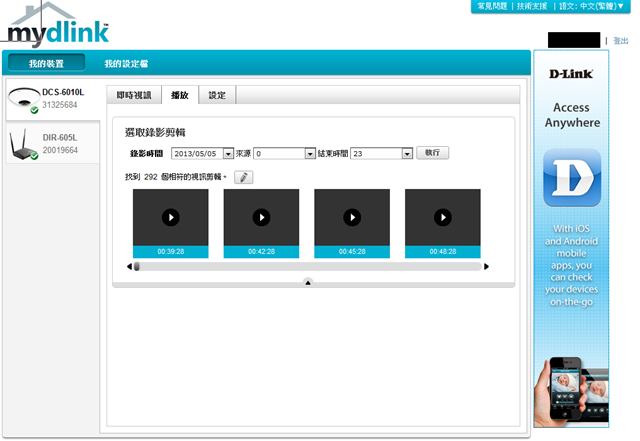Select the DIR-605L router device icon
The height and width of the screenshot is (441, 640).
24,145
